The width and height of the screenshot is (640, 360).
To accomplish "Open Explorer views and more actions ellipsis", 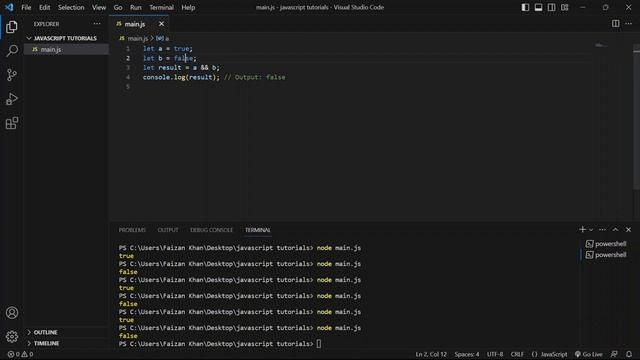I will click(x=97, y=24).
